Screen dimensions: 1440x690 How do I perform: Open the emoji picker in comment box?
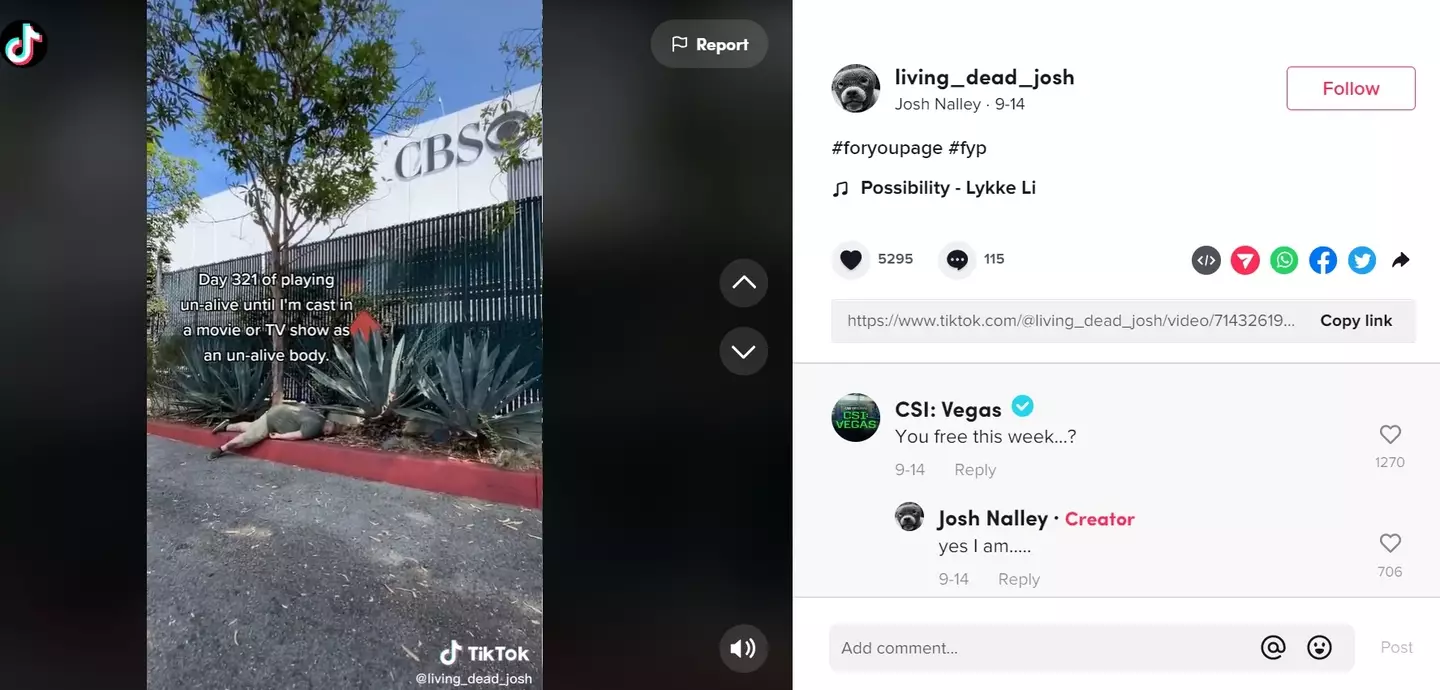pos(1320,648)
